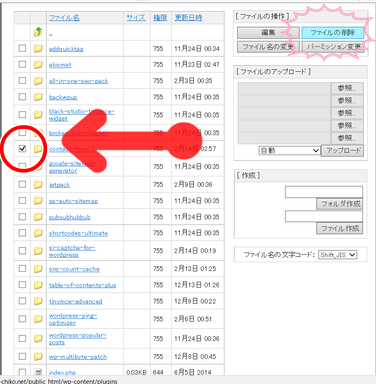
Task: Click the pubsubhubbub folder icon
Action: pos(38,217)
